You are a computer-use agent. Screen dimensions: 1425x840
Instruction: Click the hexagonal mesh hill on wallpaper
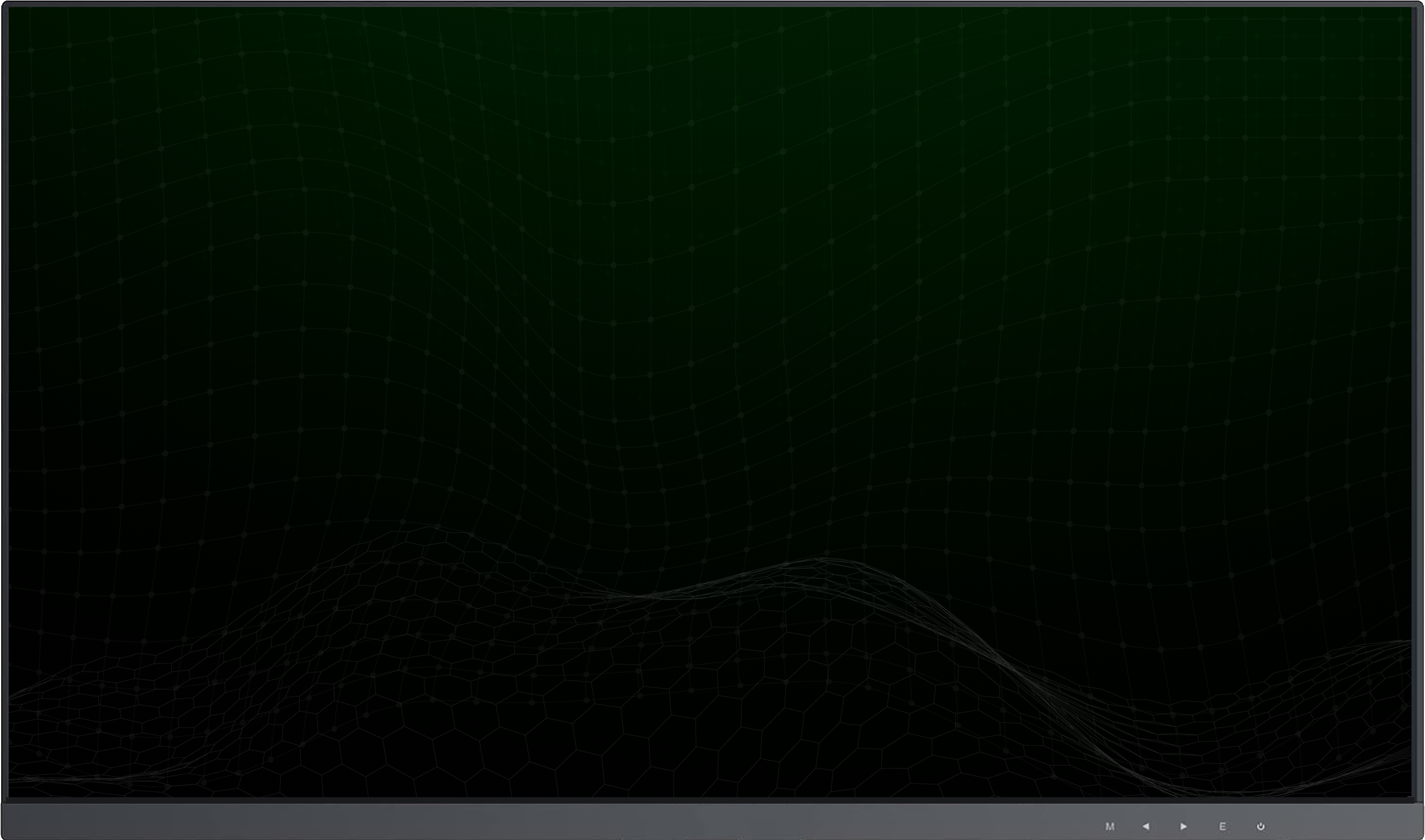click(x=422, y=586)
